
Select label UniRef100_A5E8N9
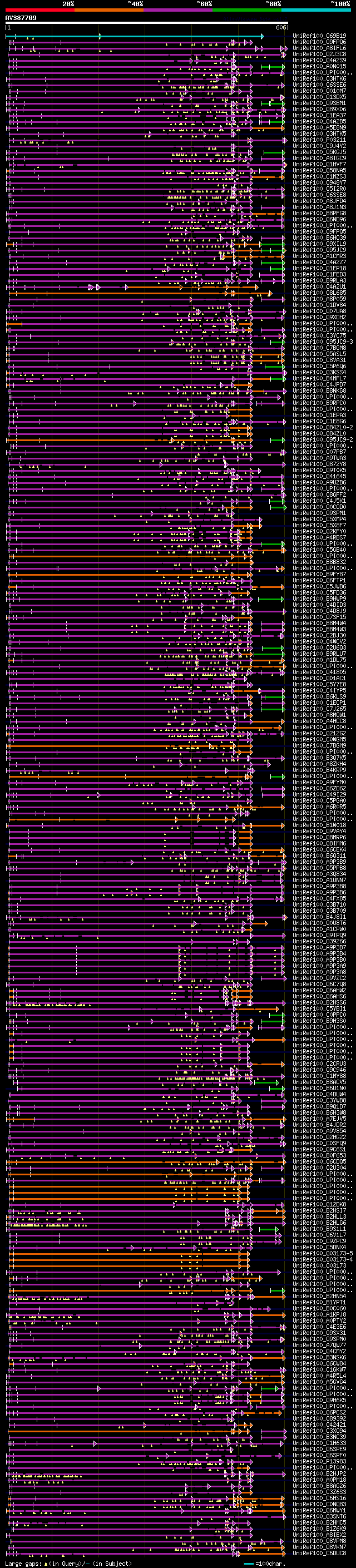319,127
